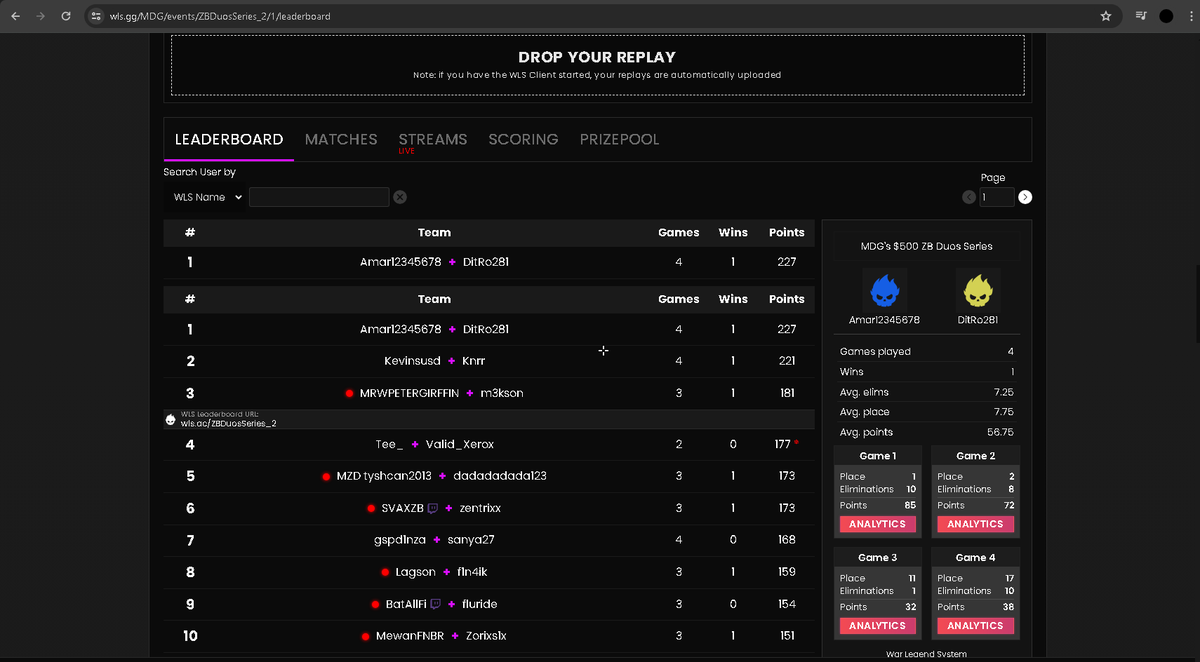Open the Scoring tab

523,139
